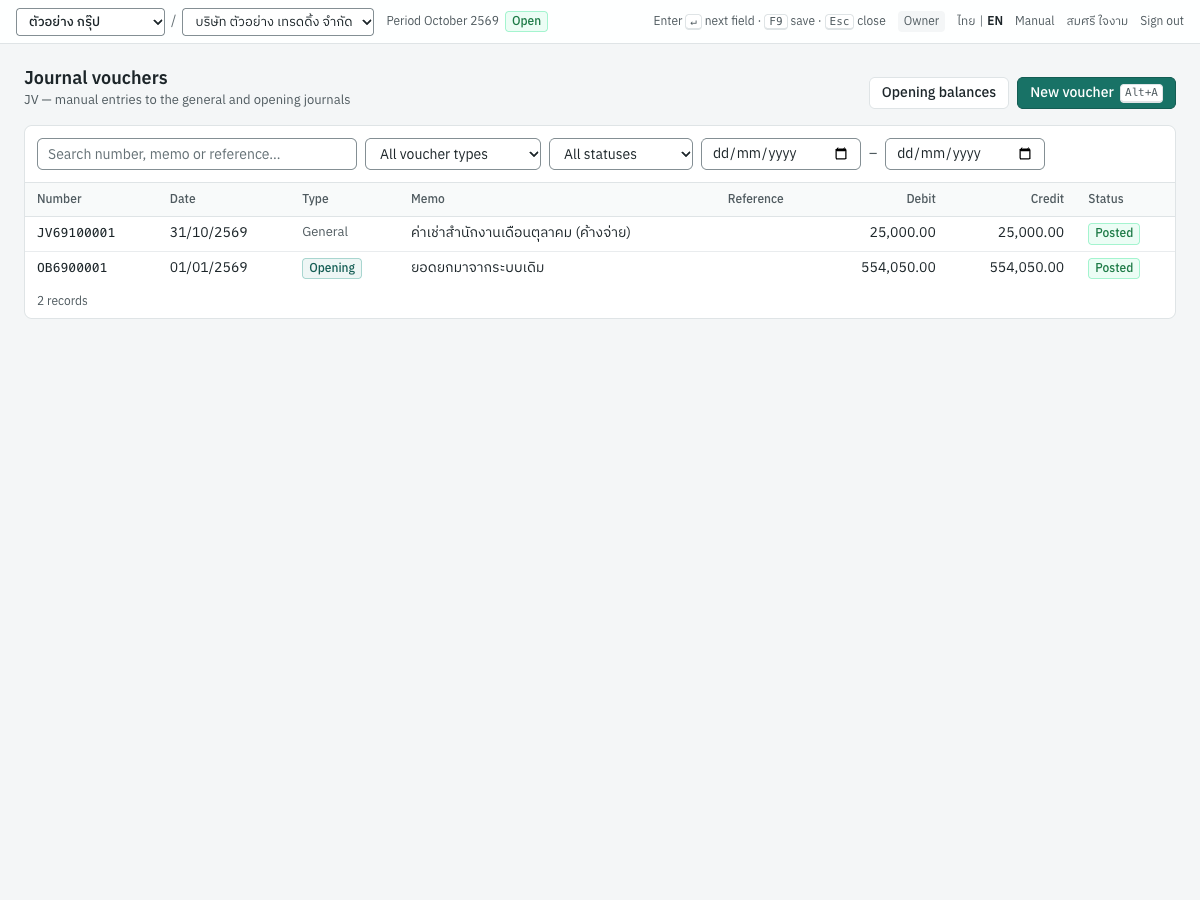1200x900 pixels.
Task: Click the Memo column header
Action: tap(428, 199)
